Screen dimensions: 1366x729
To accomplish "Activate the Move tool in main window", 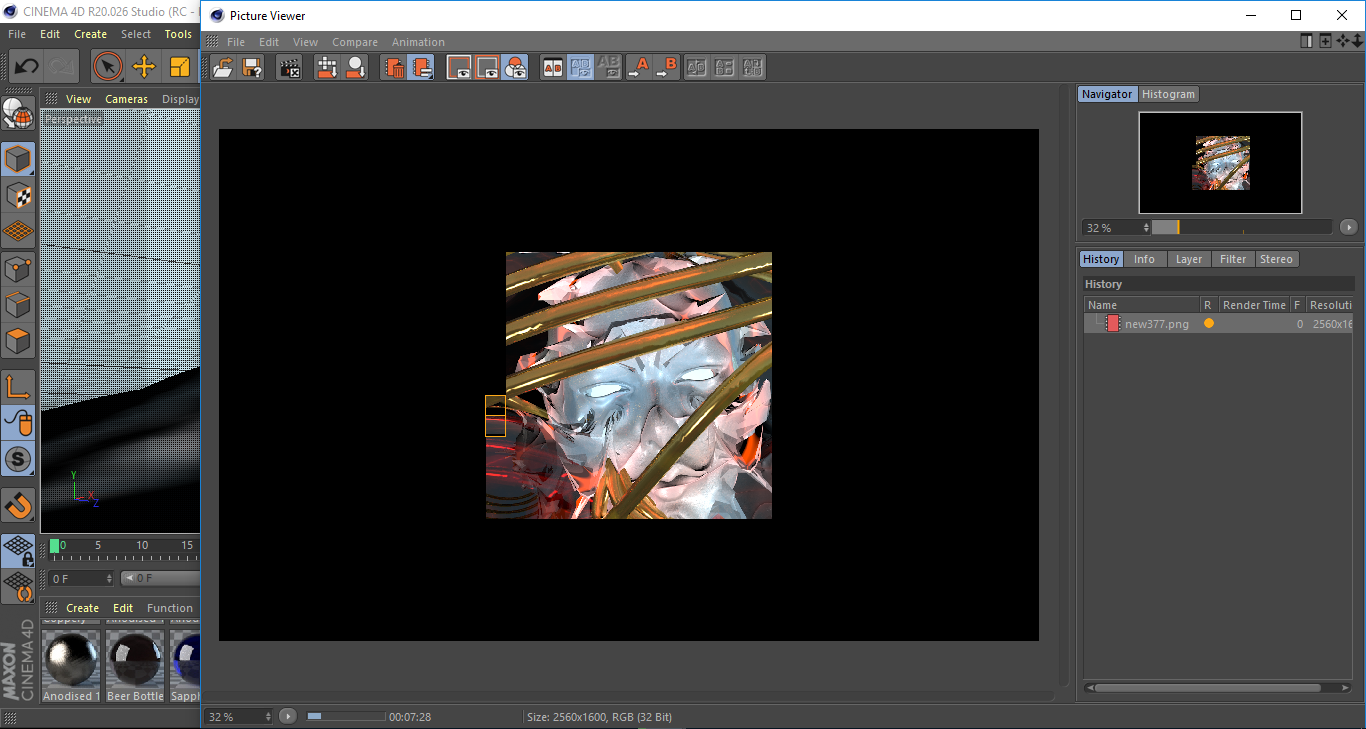I will pos(144,67).
